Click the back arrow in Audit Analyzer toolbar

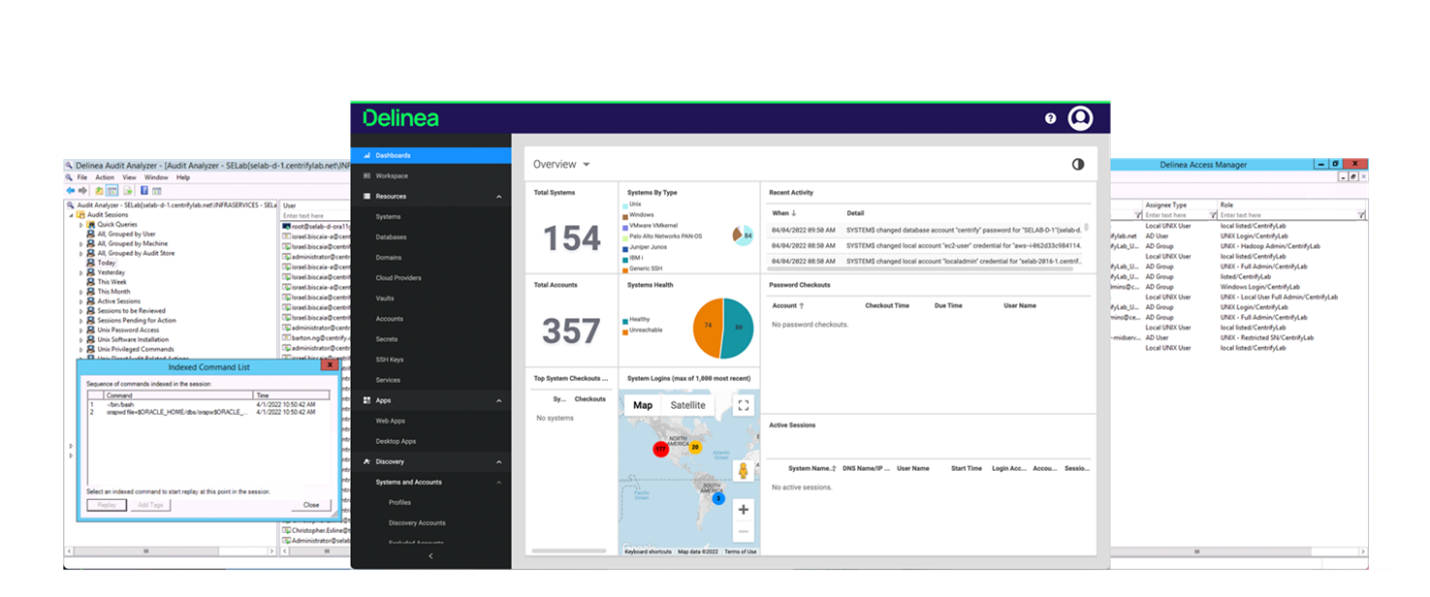tap(70, 190)
